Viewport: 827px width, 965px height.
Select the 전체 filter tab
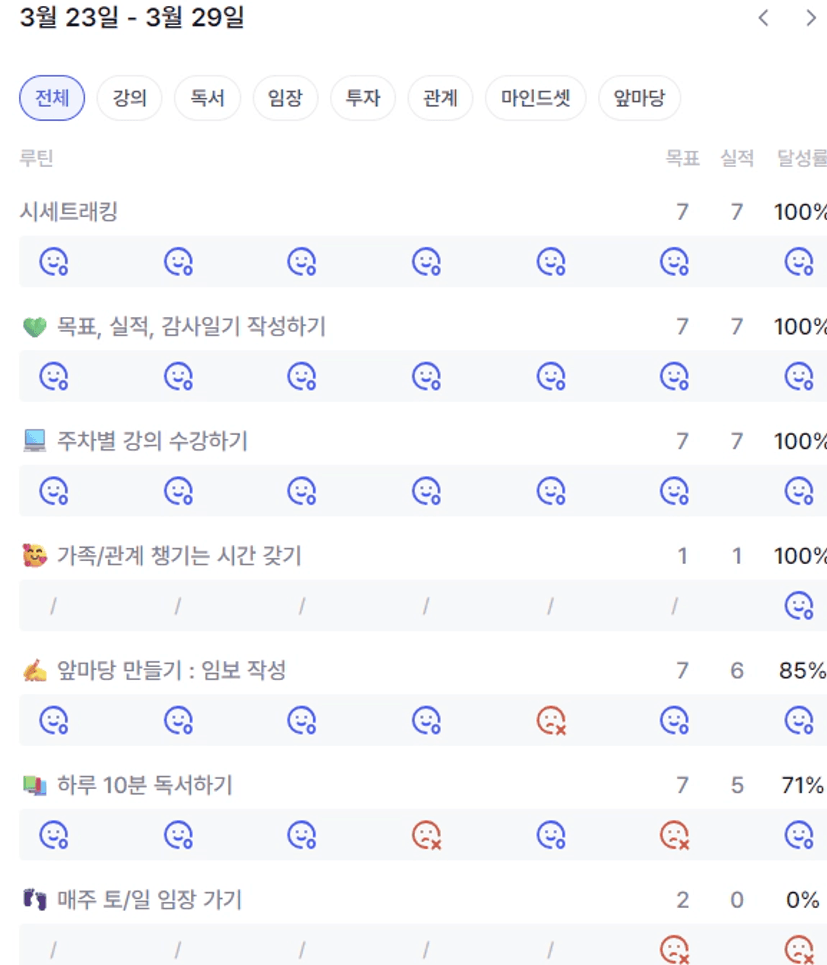[x=52, y=98]
